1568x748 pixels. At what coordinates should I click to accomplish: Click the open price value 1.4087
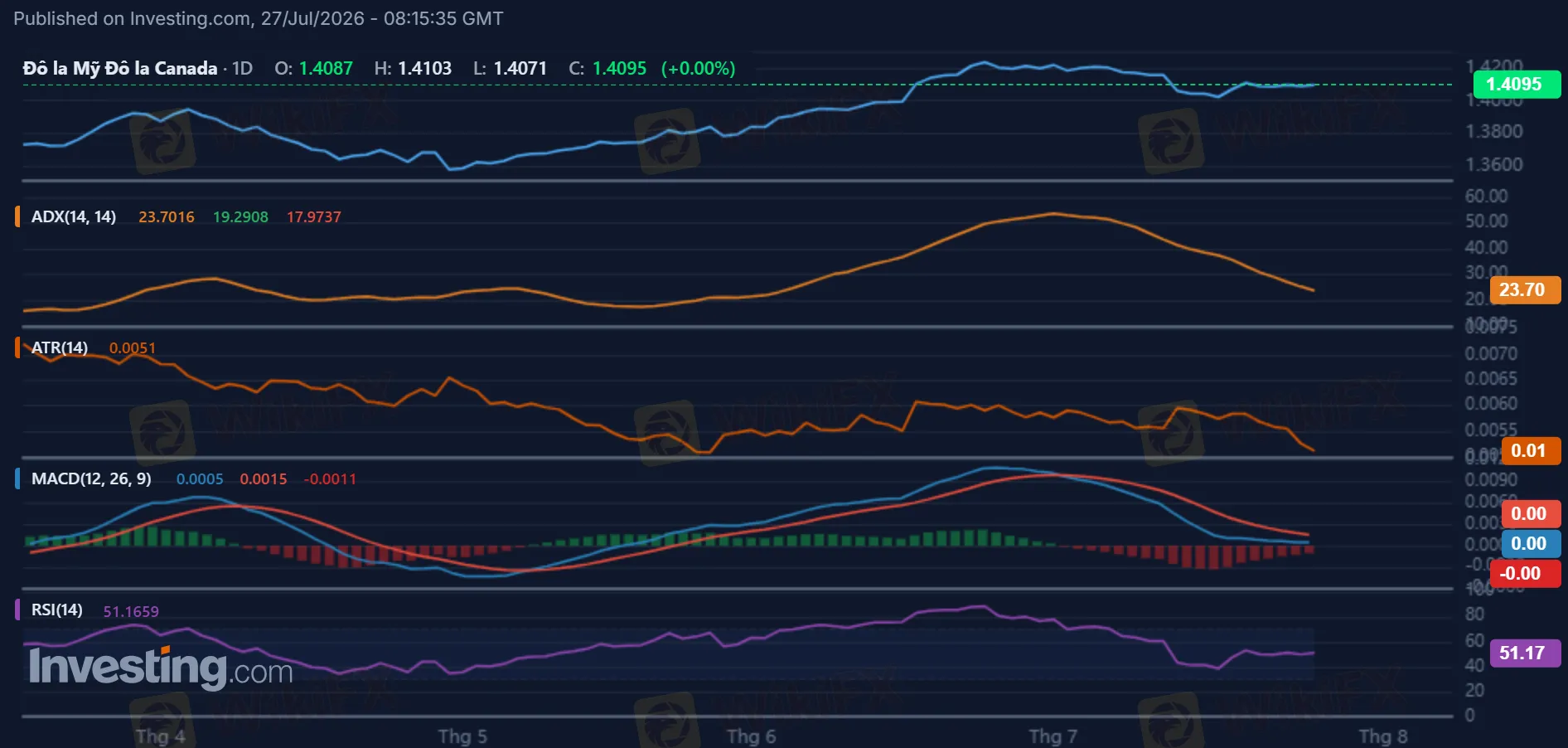[x=326, y=68]
